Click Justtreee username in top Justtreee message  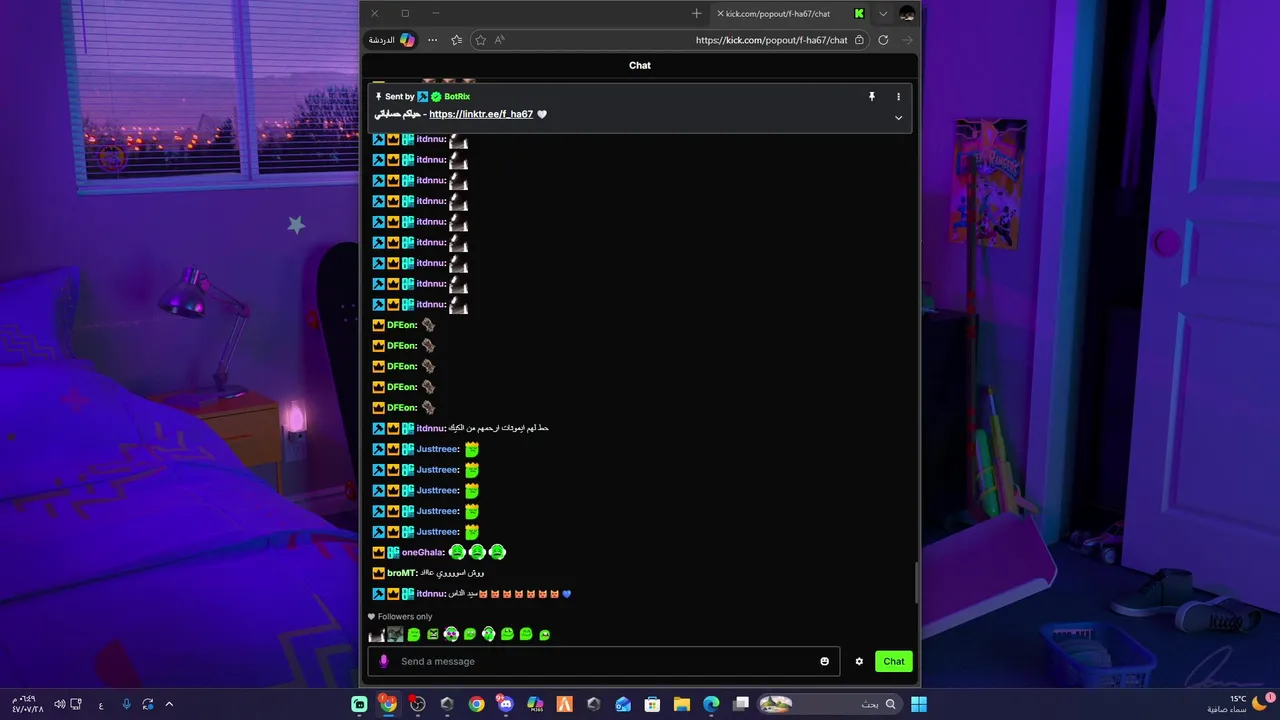coord(438,449)
